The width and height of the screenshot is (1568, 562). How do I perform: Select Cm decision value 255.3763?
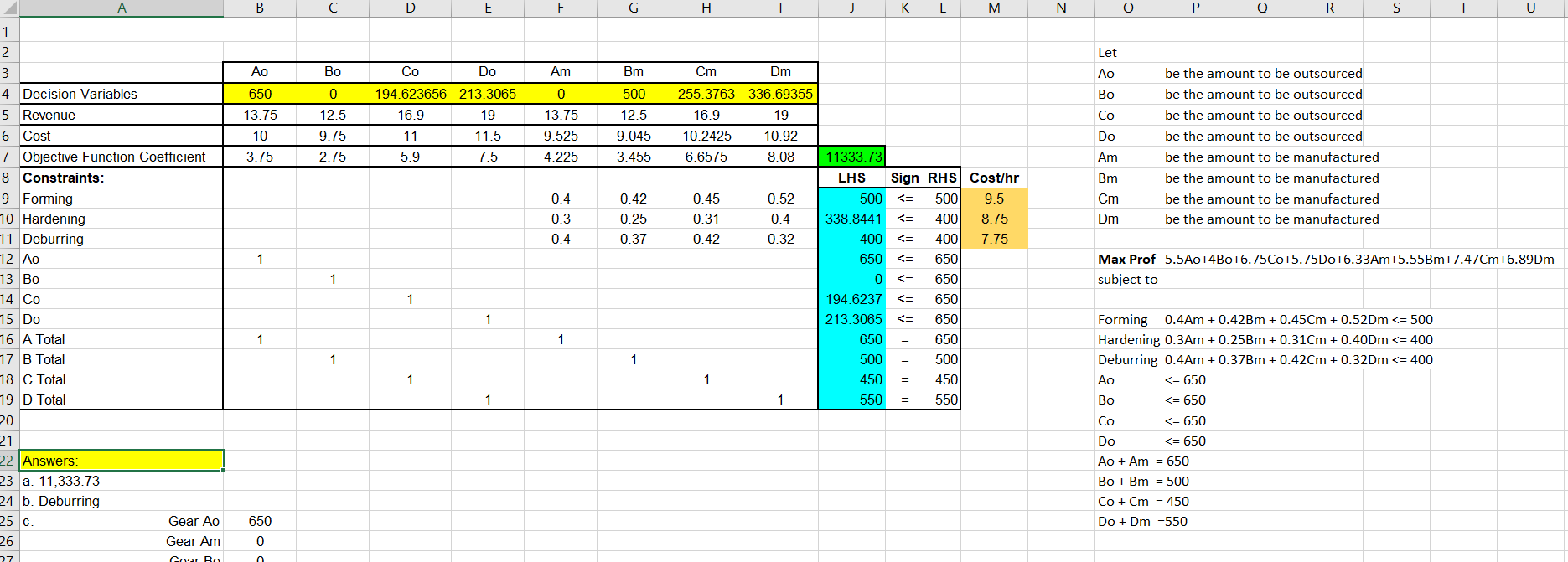click(706, 94)
